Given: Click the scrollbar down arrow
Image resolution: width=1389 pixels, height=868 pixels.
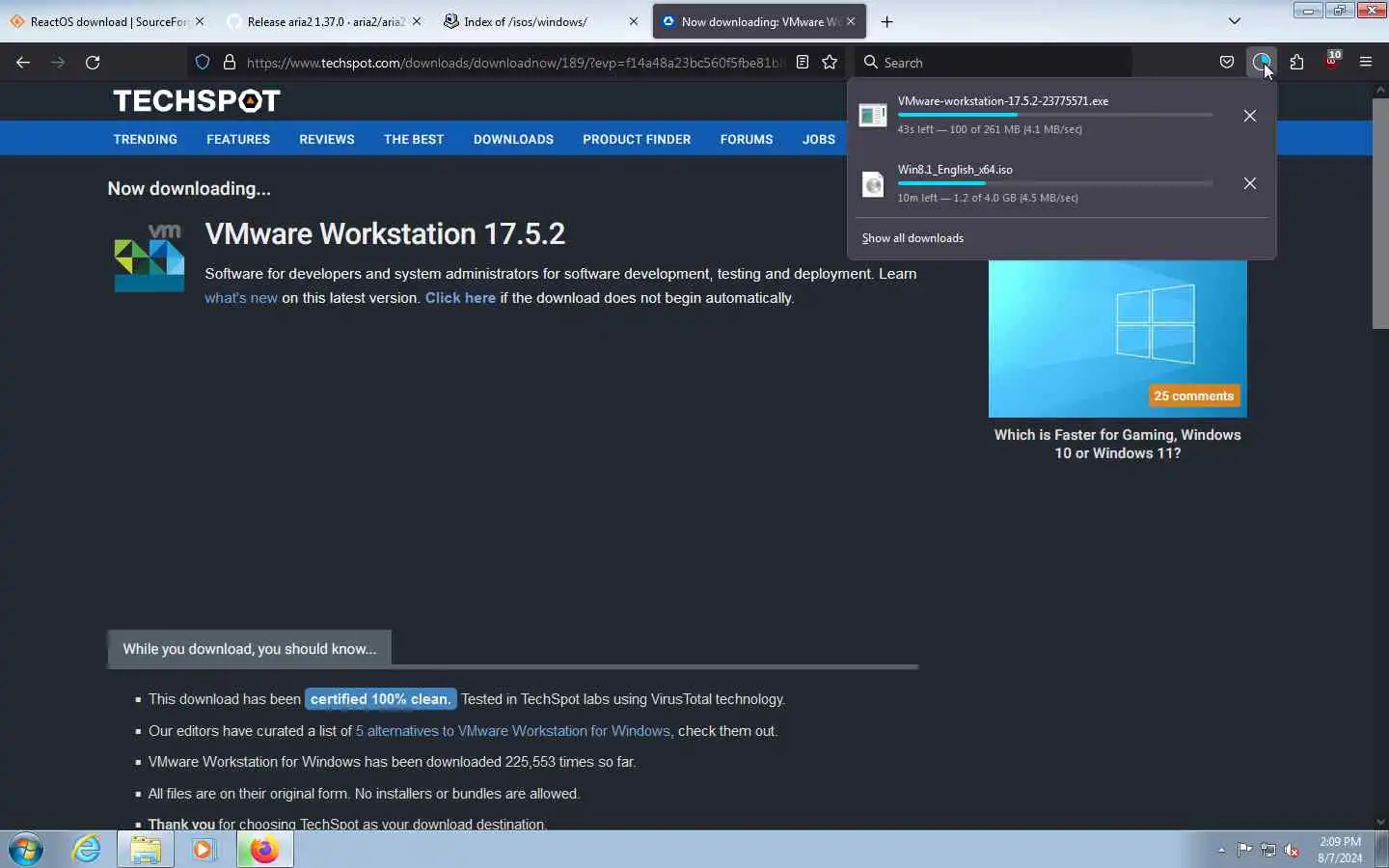Looking at the screenshot, I should (1380, 822).
